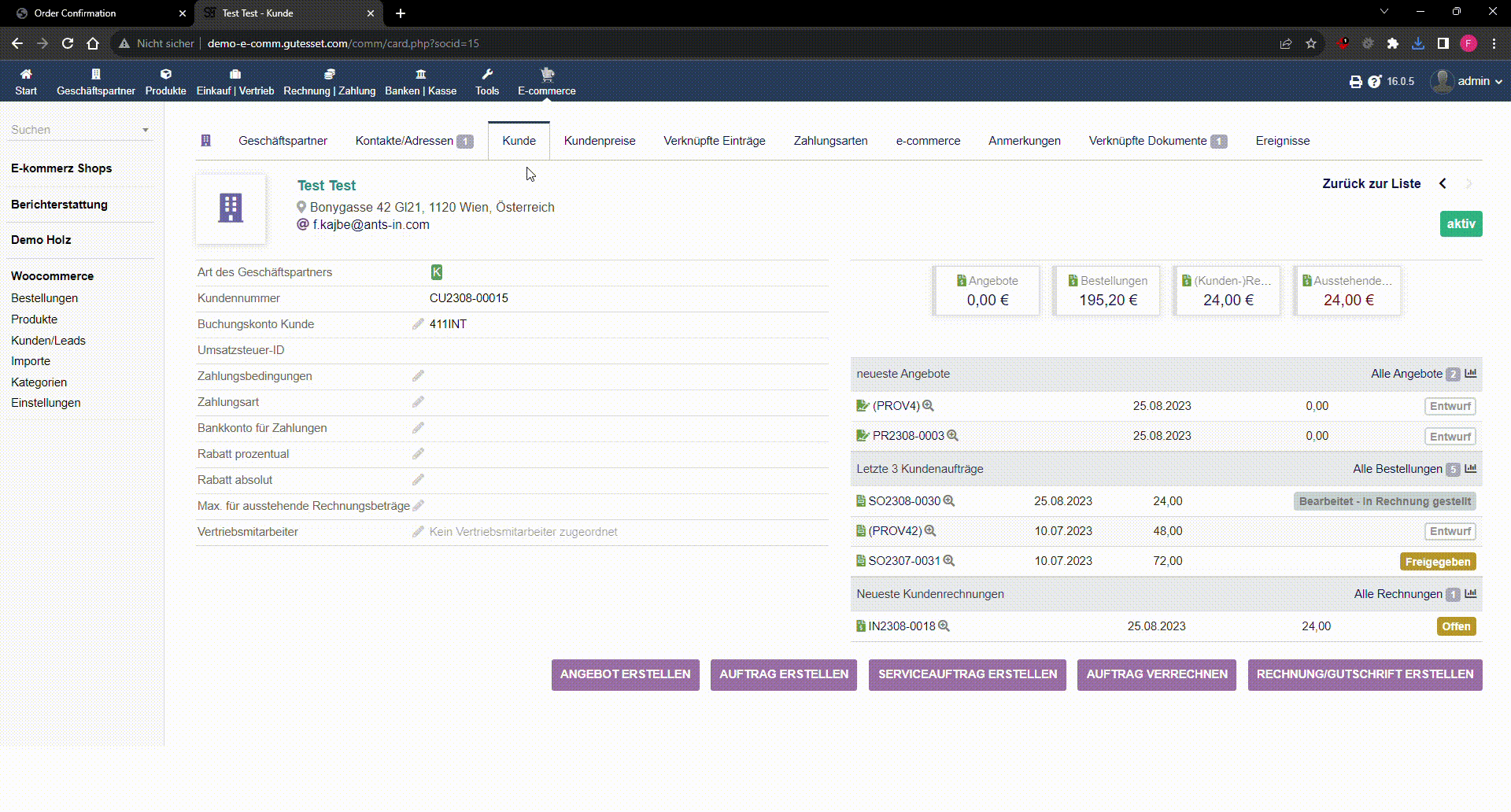Switch to Zahlungsarten tab
Image resolution: width=1511 pixels, height=812 pixels.
831,141
